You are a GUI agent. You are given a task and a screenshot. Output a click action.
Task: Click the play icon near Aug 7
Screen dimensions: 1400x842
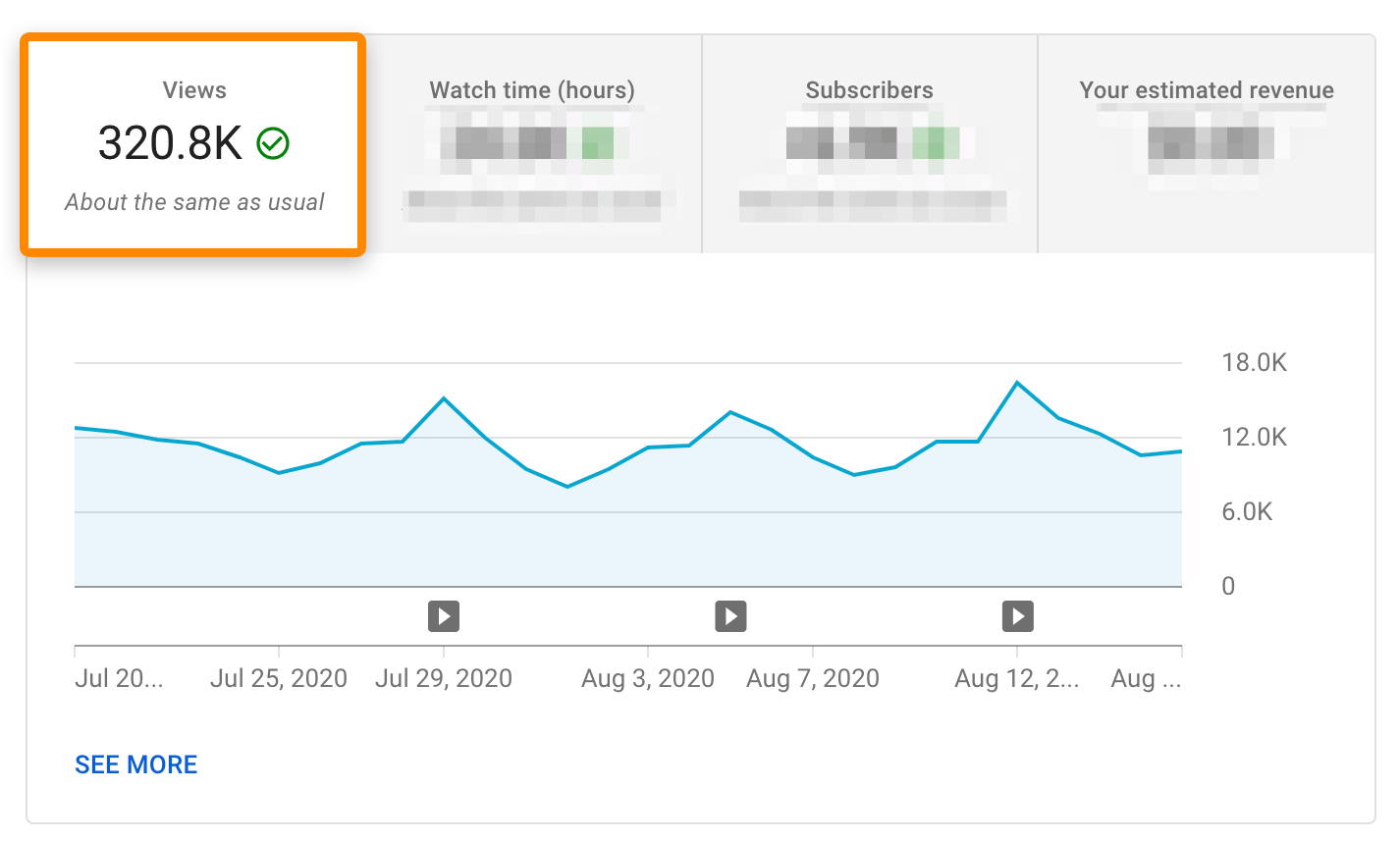coord(730,616)
